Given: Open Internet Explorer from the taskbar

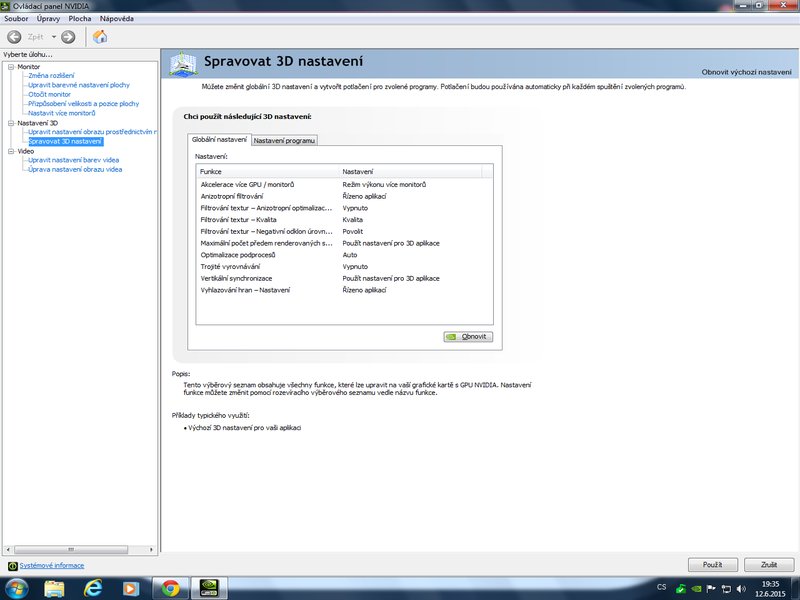Looking at the screenshot, I should coord(93,587).
